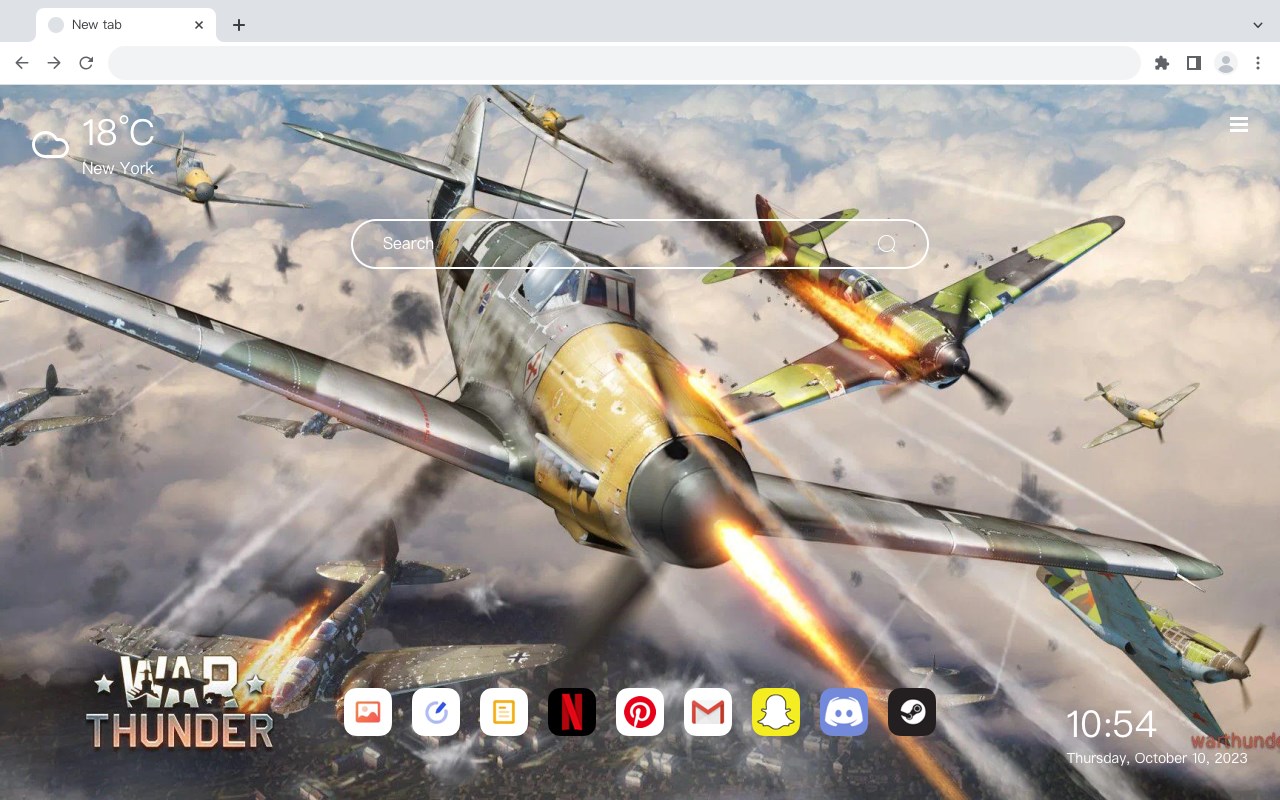Go back to the previous page
This screenshot has width=1280, height=800.
click(x=22, y=63)
